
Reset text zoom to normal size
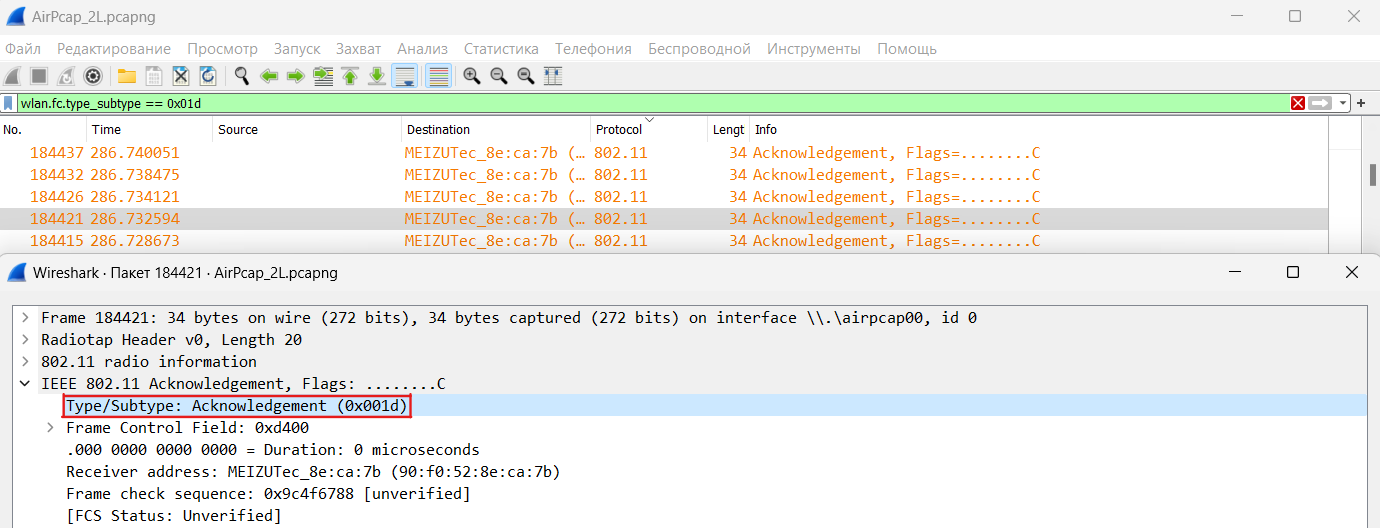525,76
